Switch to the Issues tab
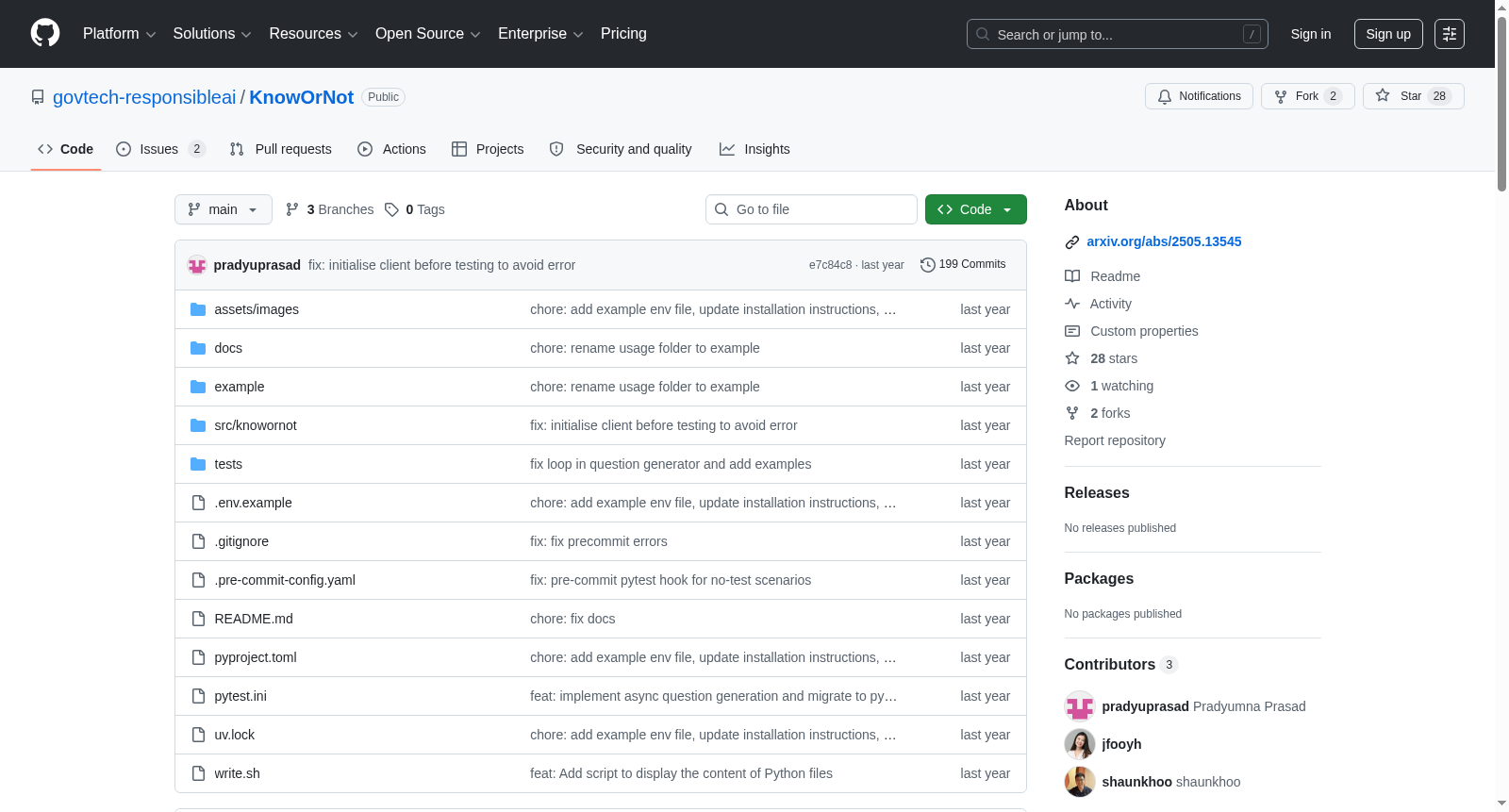 (160, 149)
